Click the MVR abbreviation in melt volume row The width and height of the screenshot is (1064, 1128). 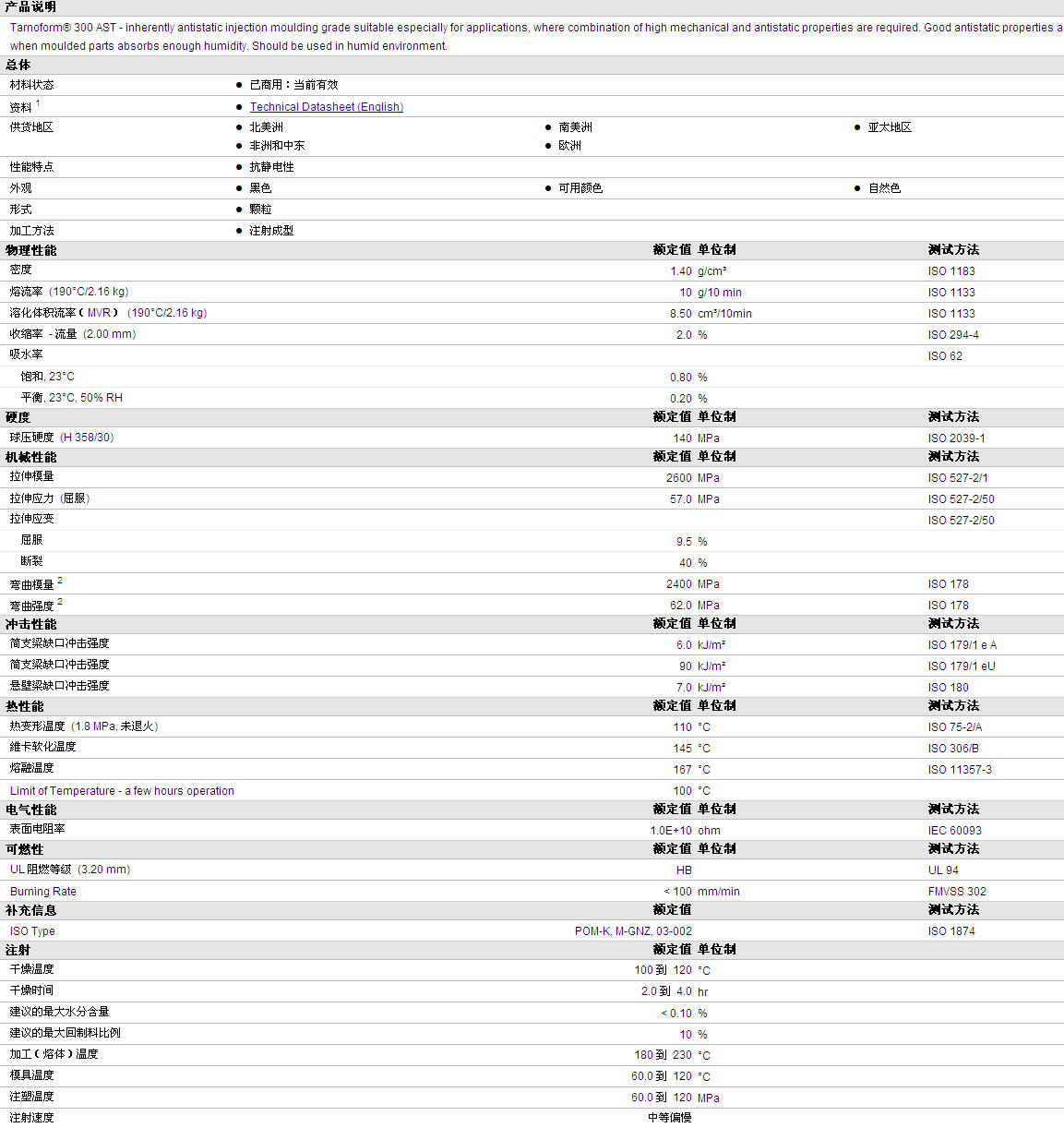(x=99, y=313)
